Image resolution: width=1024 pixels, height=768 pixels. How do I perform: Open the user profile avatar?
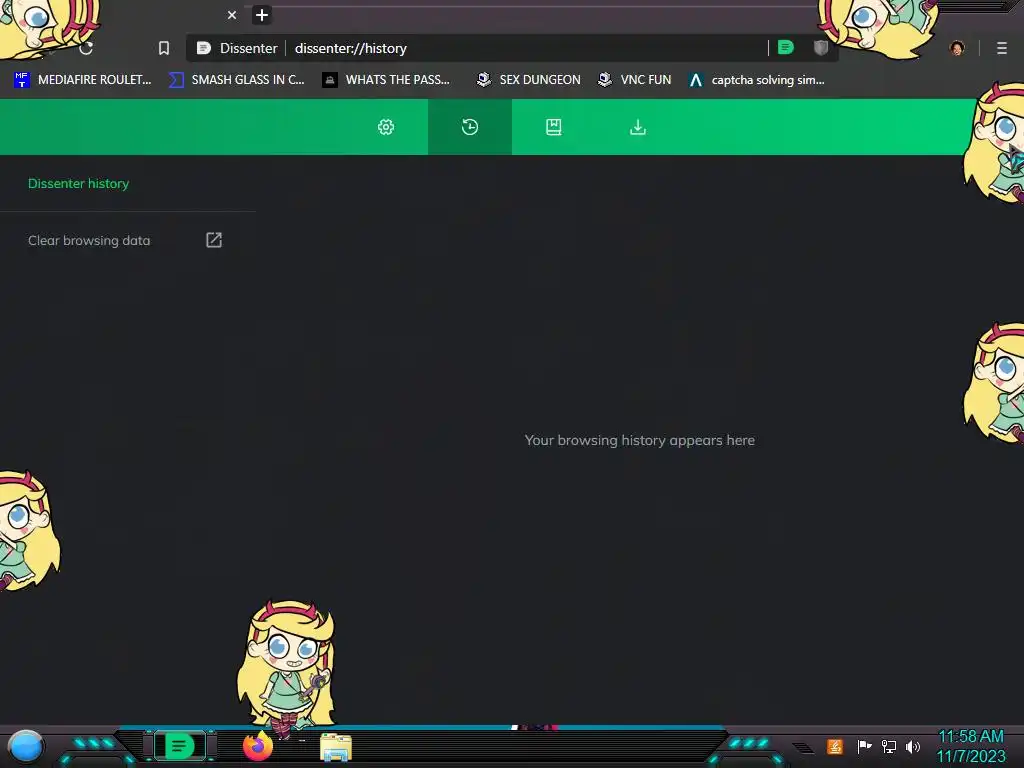click(957, 48)
